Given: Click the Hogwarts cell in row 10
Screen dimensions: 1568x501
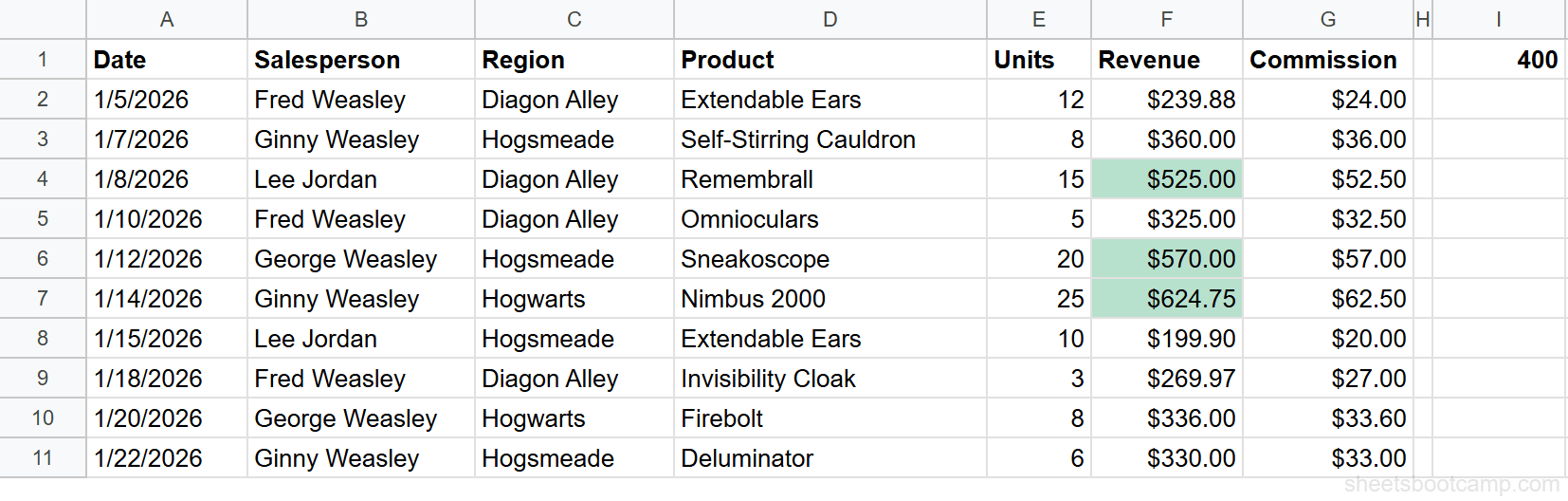Looking at the screenshot, I should [574, 418].
